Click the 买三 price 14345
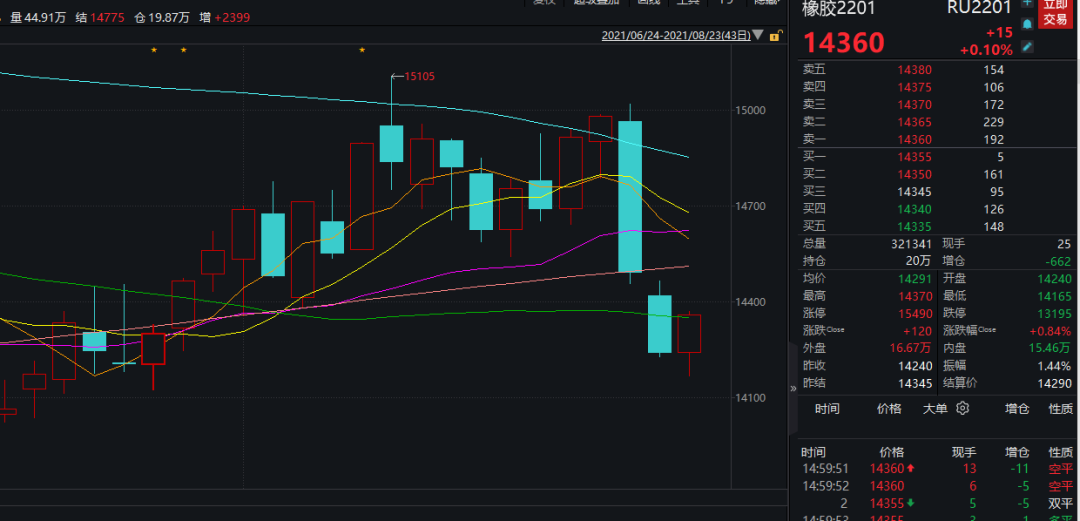 915,192
